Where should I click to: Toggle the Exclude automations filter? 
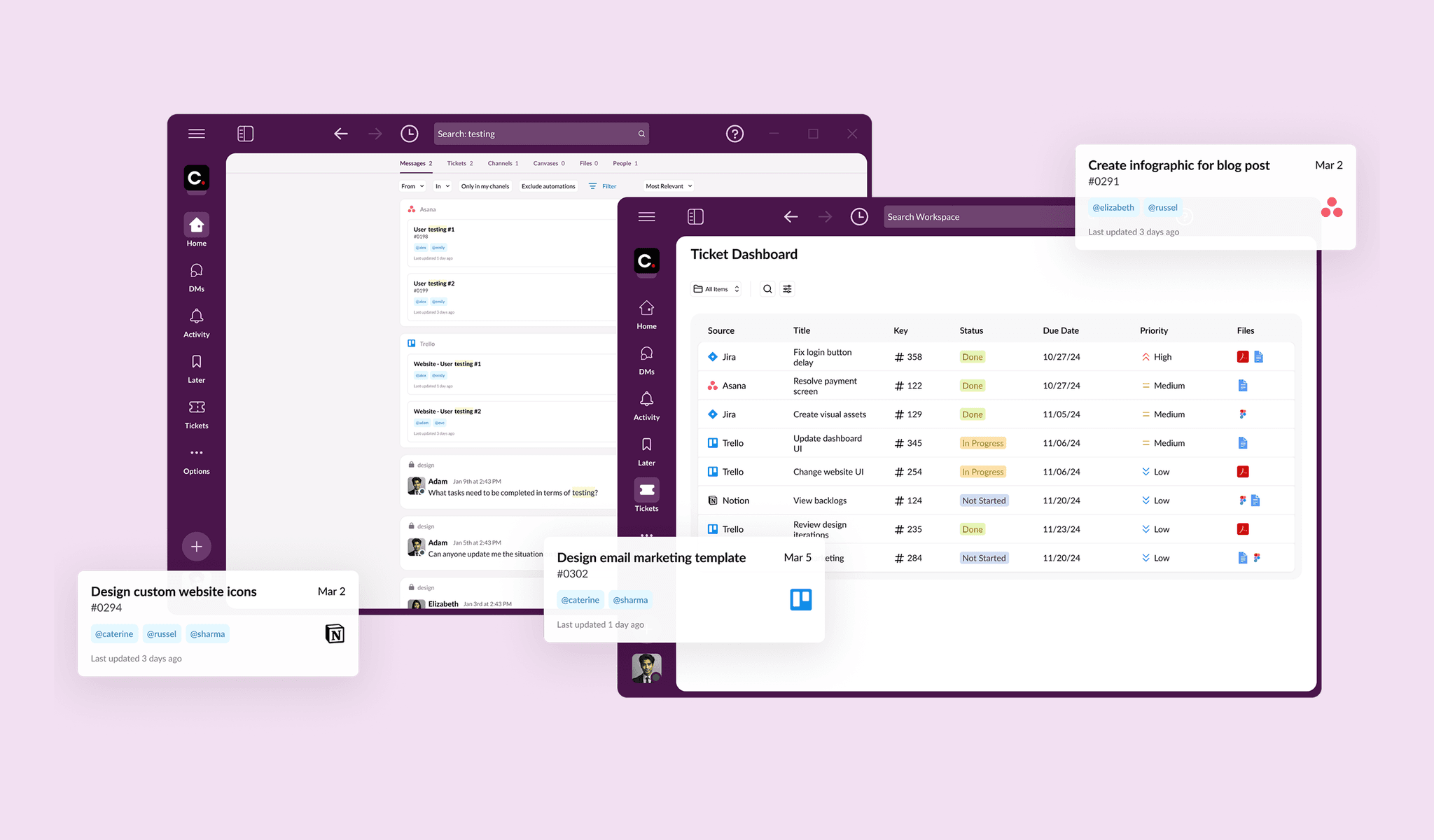coord(548,186)
